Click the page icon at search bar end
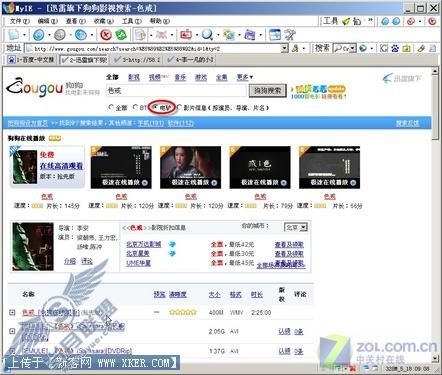The image size is (442, 375). coord(432,49)
